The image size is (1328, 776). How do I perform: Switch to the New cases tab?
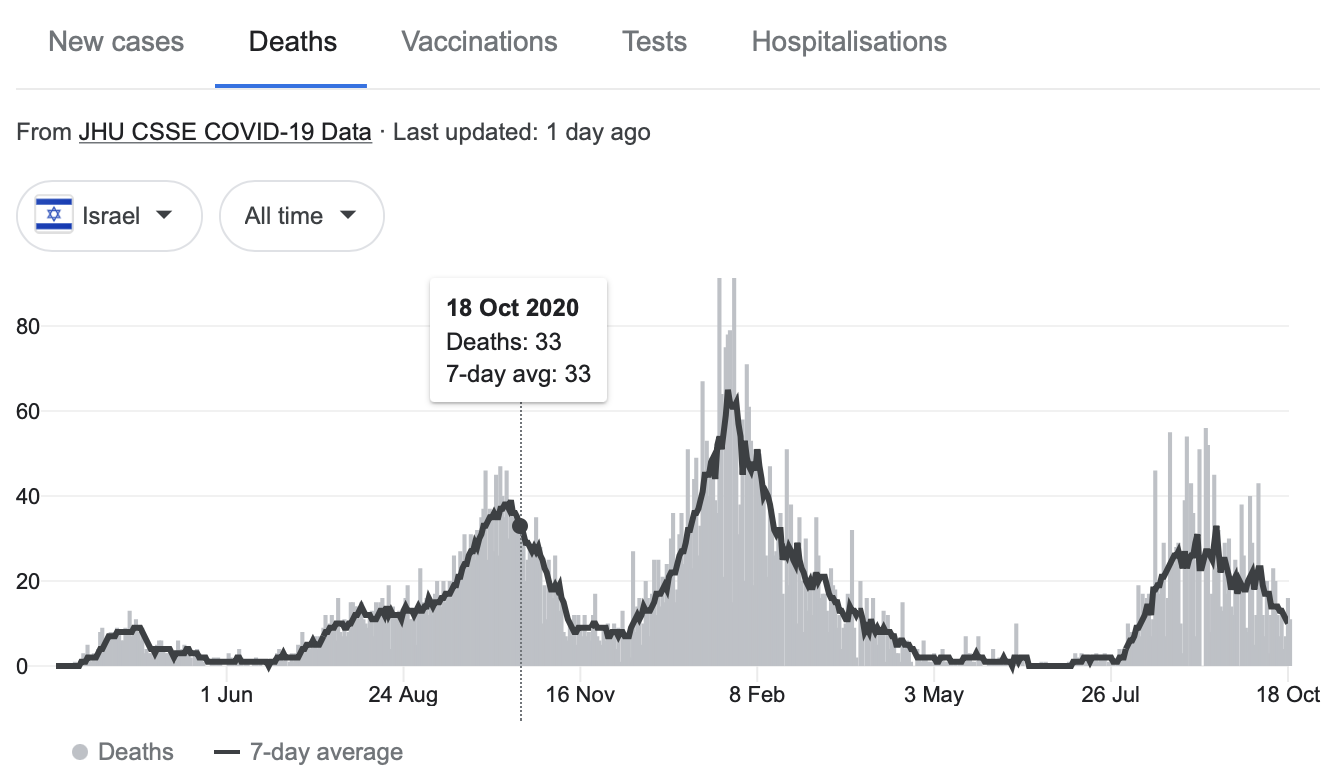(x=116, y=42)
